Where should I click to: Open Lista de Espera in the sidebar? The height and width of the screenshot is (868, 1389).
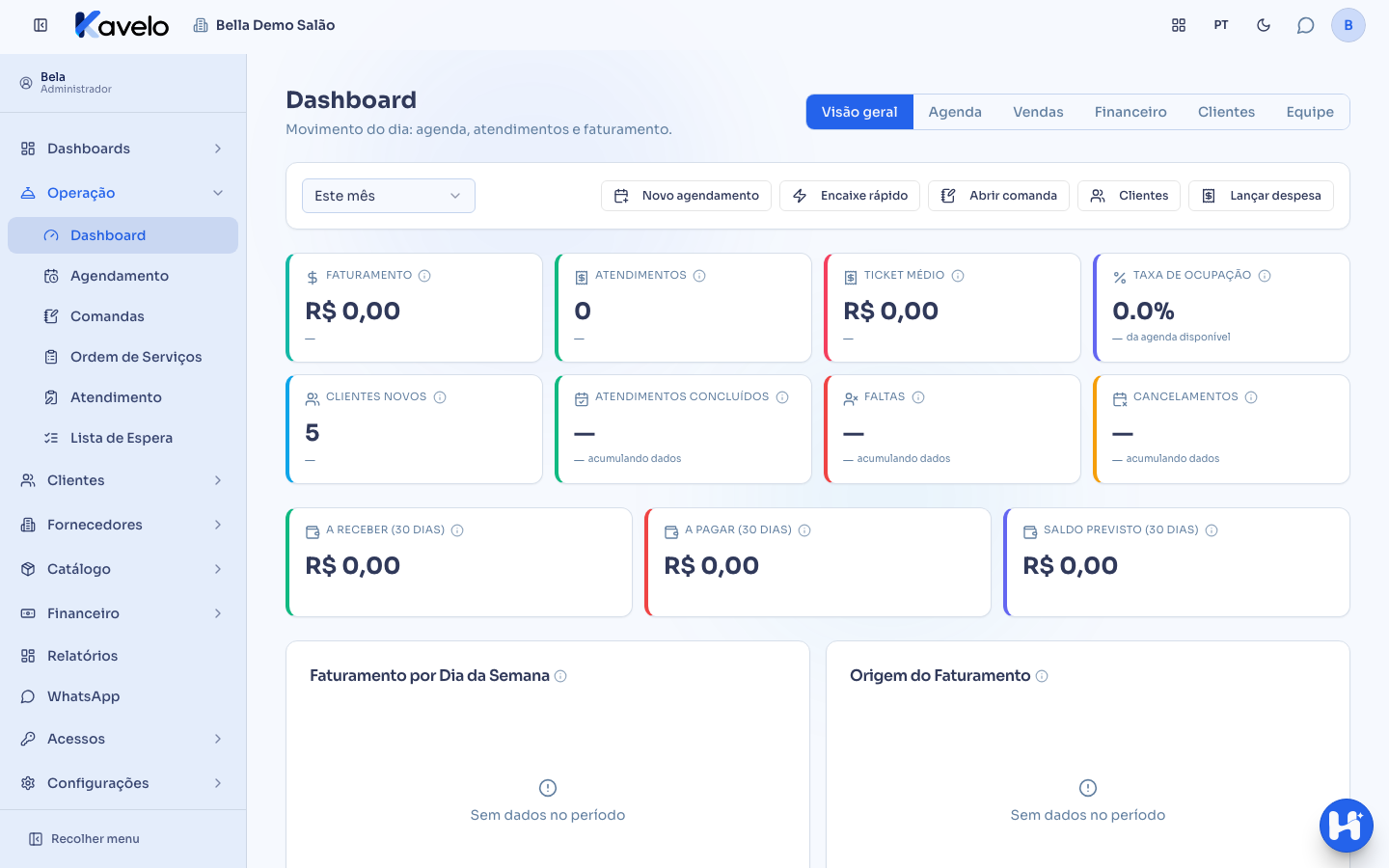coord(123,438)
